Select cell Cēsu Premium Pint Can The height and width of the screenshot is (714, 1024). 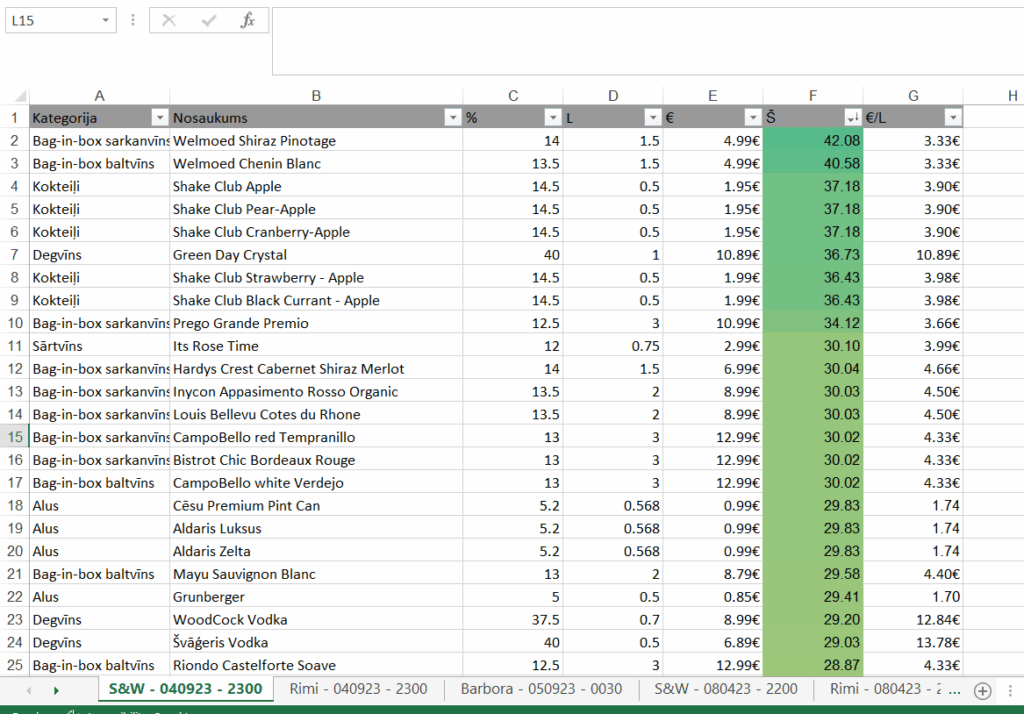(x=316, y=506)
